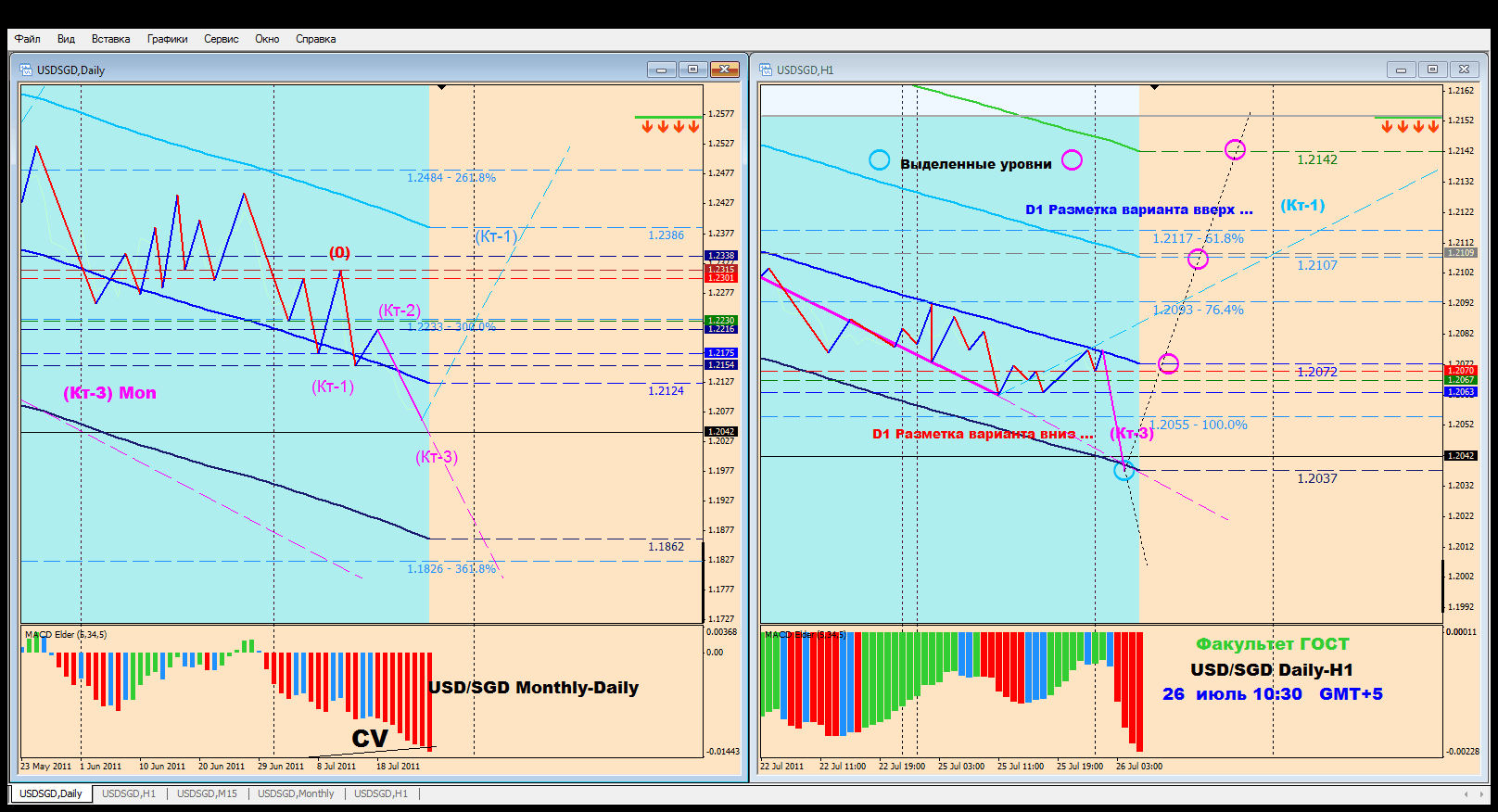Click the 1.2175 blue price label
Screen dimensions: 1498x812
point(721,353)
